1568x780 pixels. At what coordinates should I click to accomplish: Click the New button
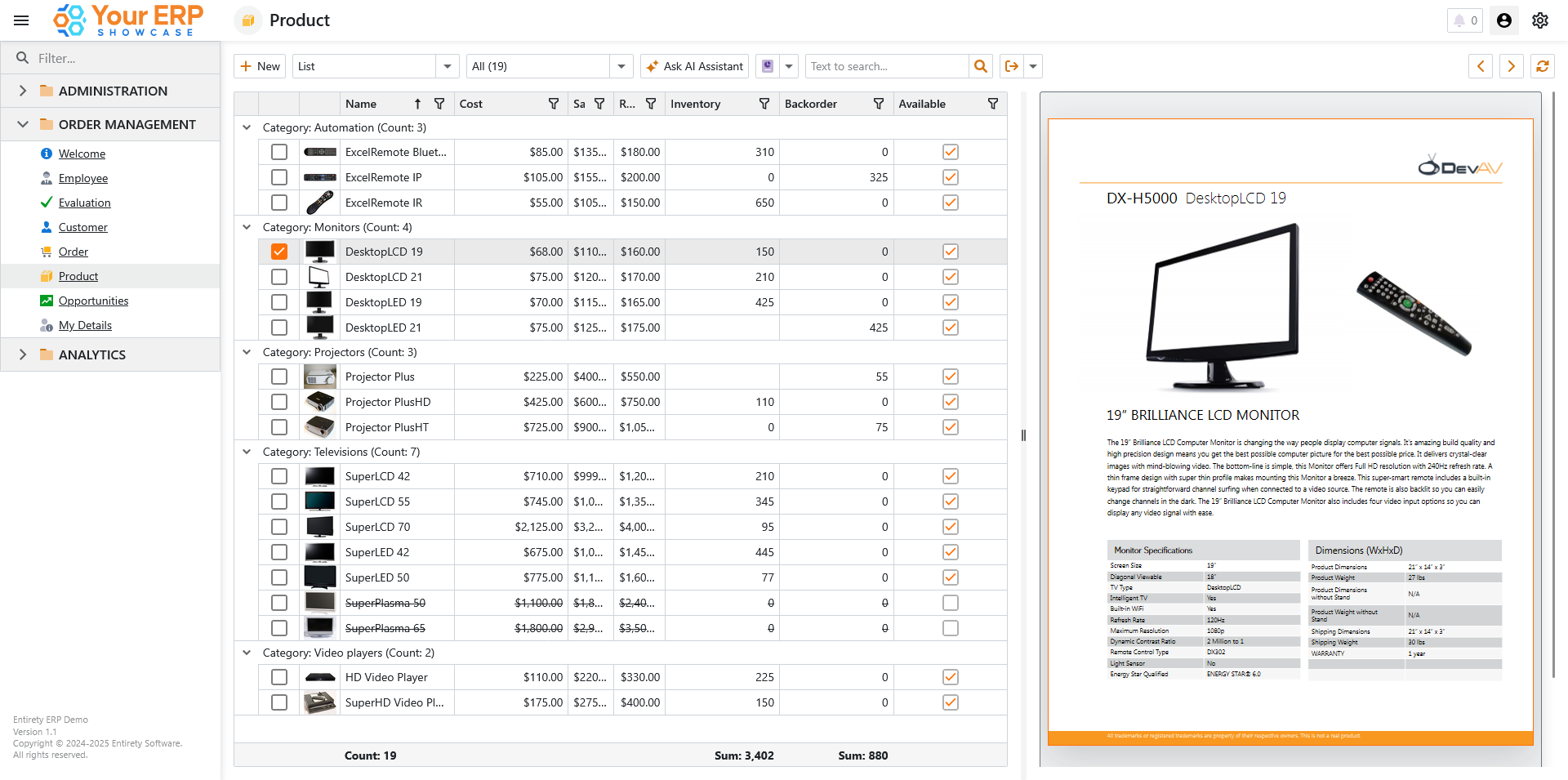point(260,66)
